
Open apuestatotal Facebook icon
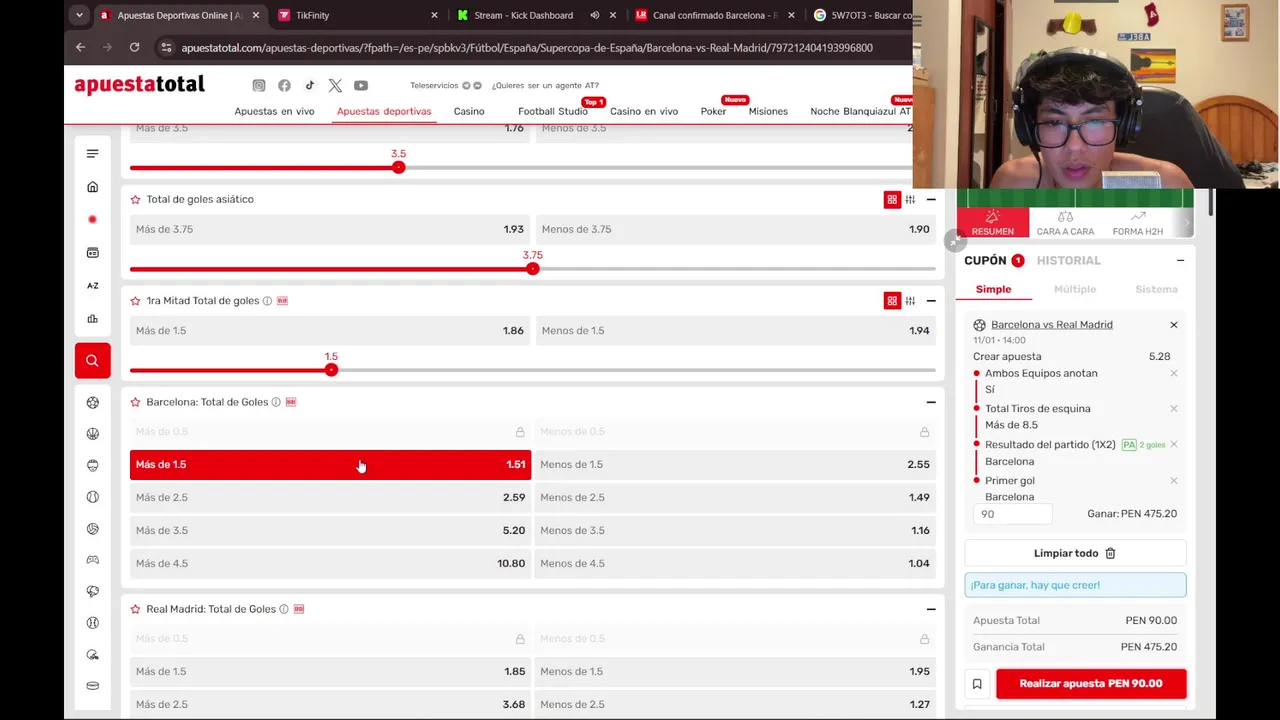click(x=284, y=85)
